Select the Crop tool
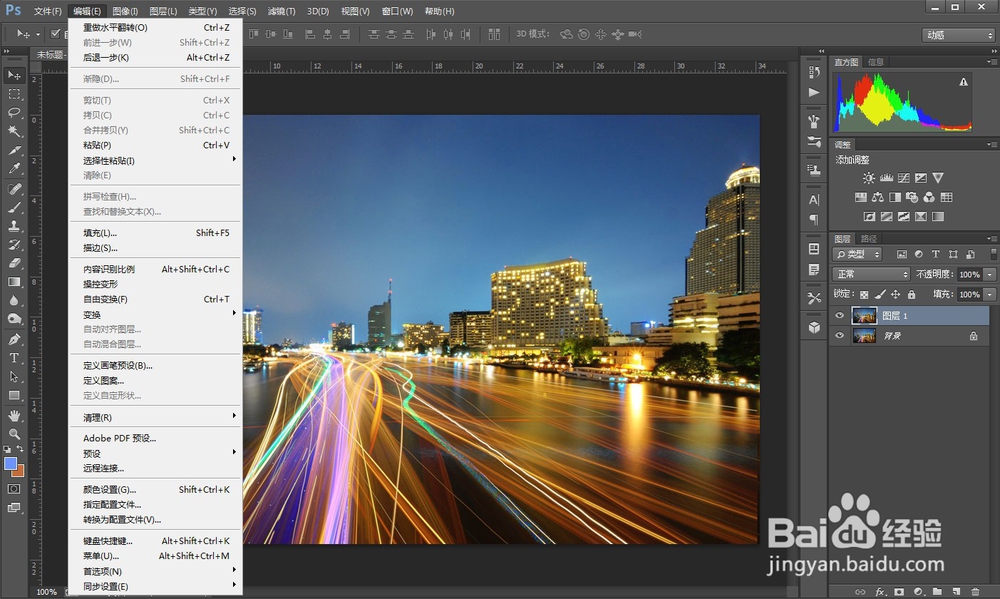Viewport: 1000px width, 599px height. 14,151
